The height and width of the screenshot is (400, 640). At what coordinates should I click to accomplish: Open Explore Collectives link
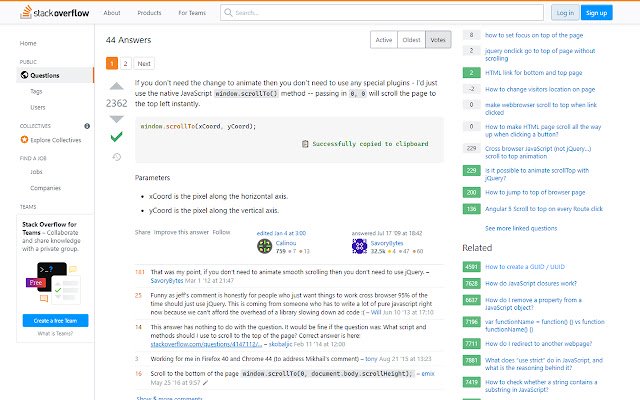pyautogui.click(x=56, y=140)
